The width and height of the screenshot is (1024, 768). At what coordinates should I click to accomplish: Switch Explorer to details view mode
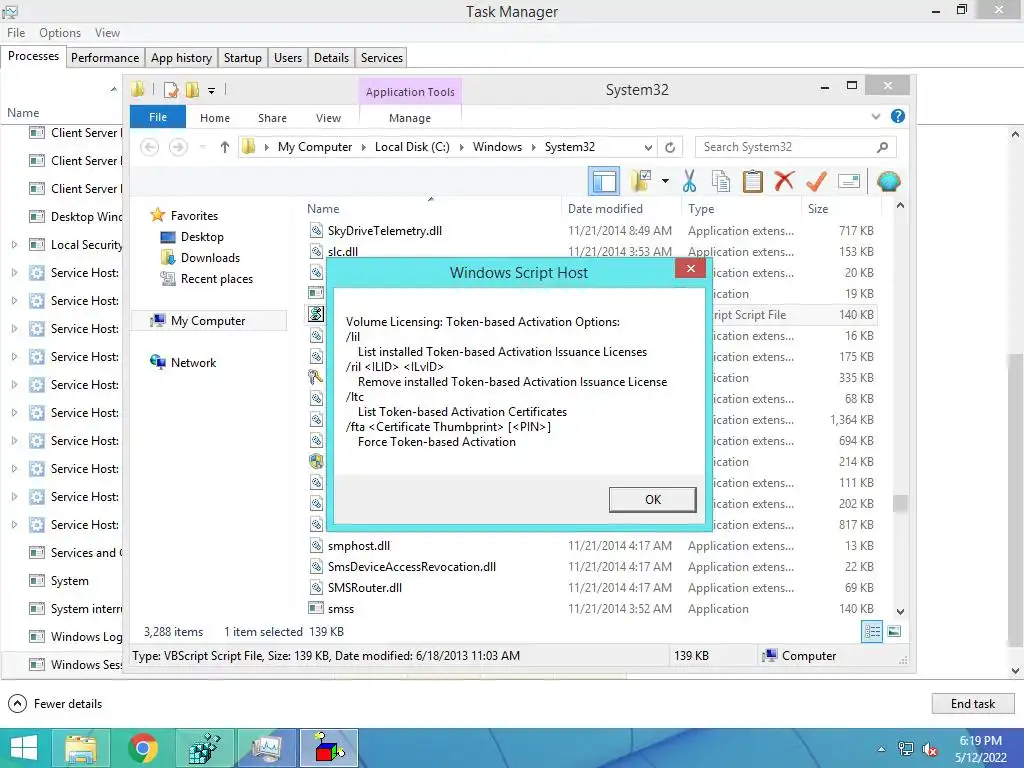[872, 632]
